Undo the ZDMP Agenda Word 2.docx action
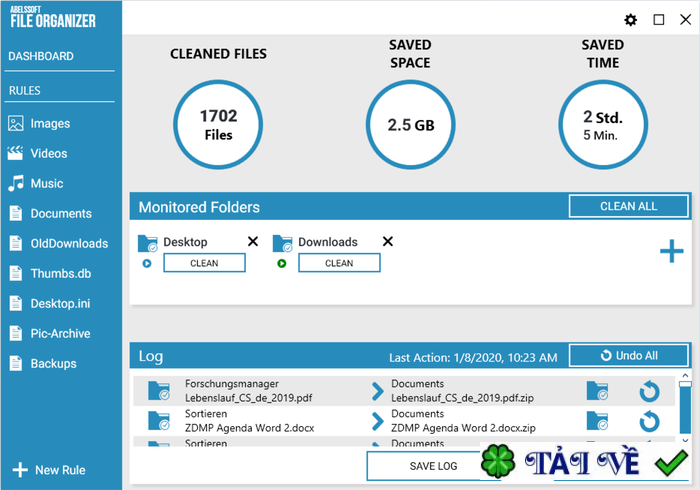 (649, 421)
